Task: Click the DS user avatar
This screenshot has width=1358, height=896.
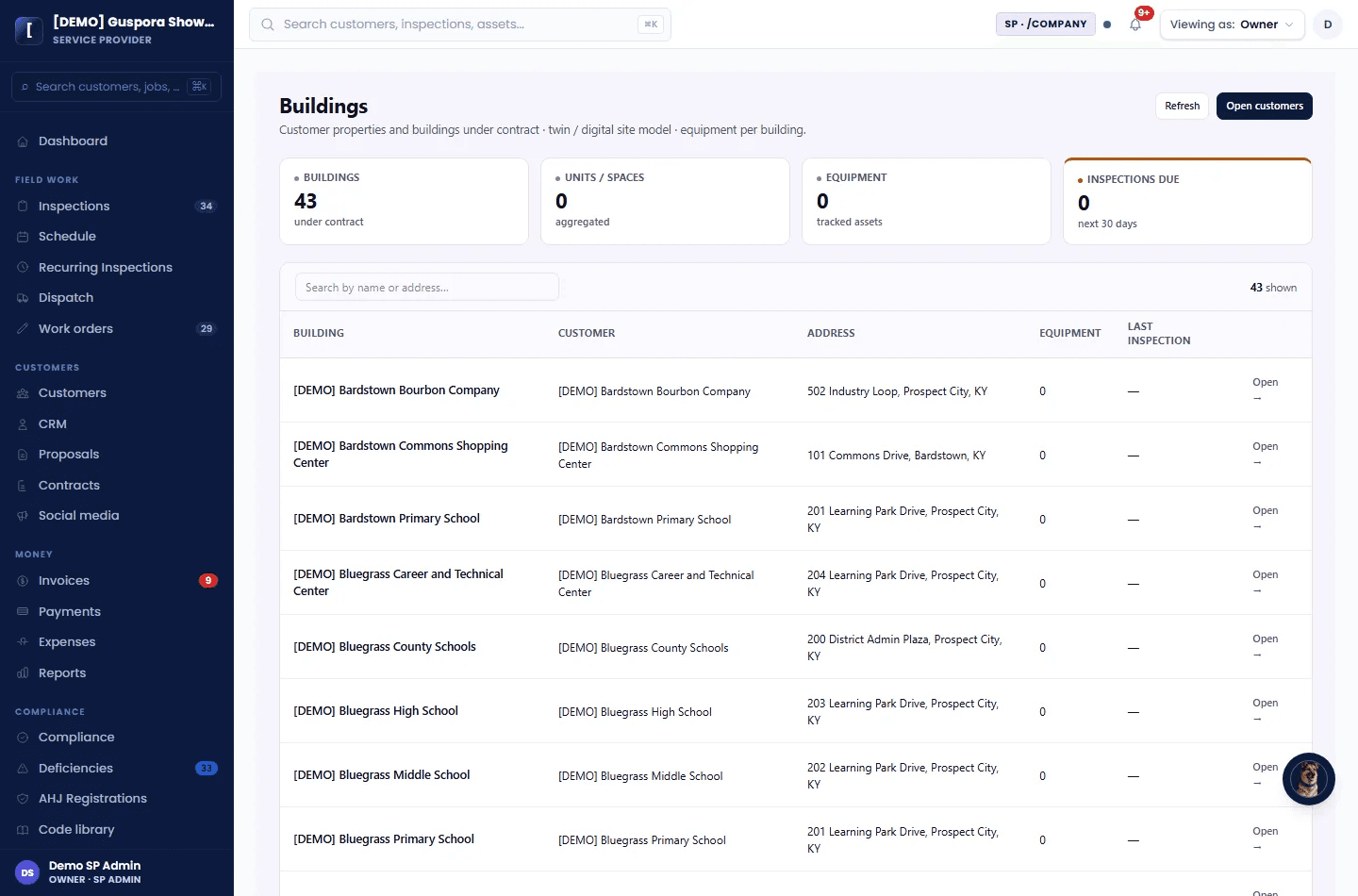Action: [27, 872]
